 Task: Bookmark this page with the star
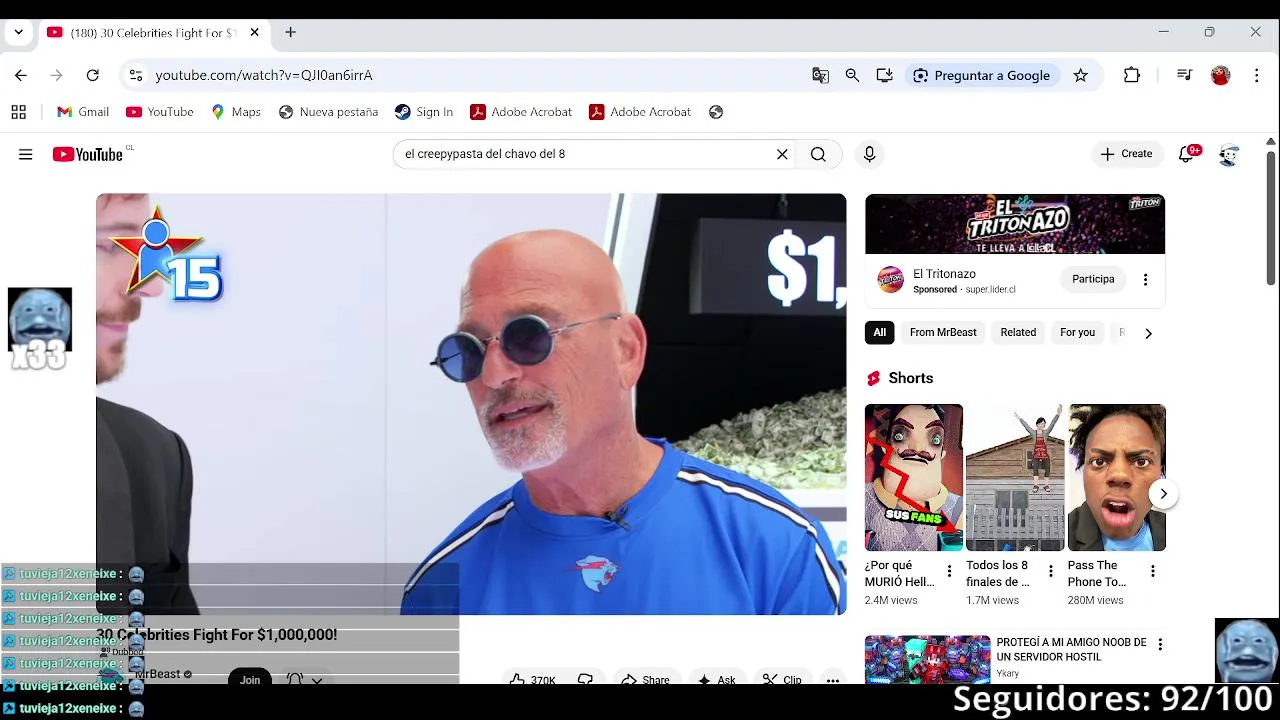point(1080,75)
